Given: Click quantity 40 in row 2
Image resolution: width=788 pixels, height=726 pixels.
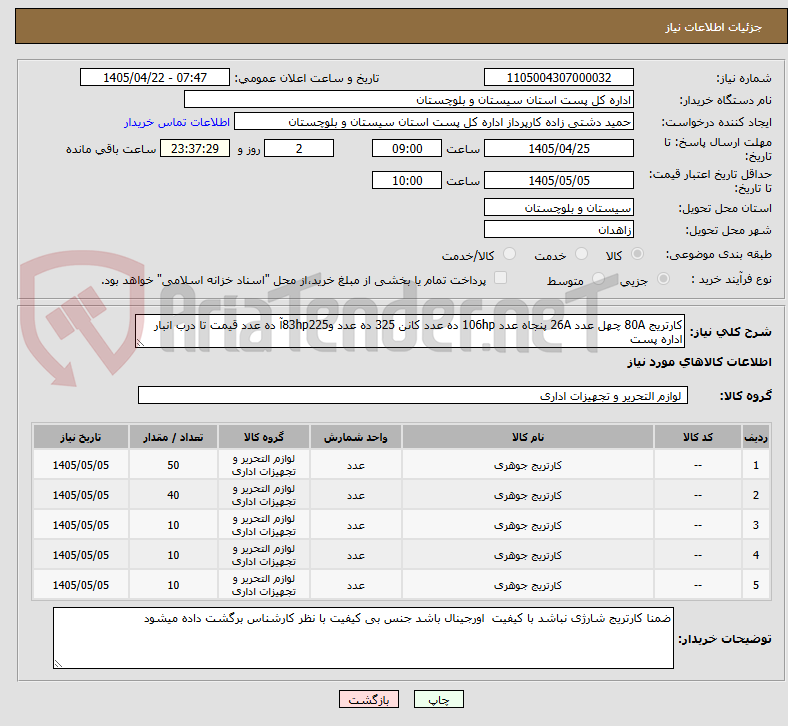Looking at the screenshot, I should coord(173,495).
